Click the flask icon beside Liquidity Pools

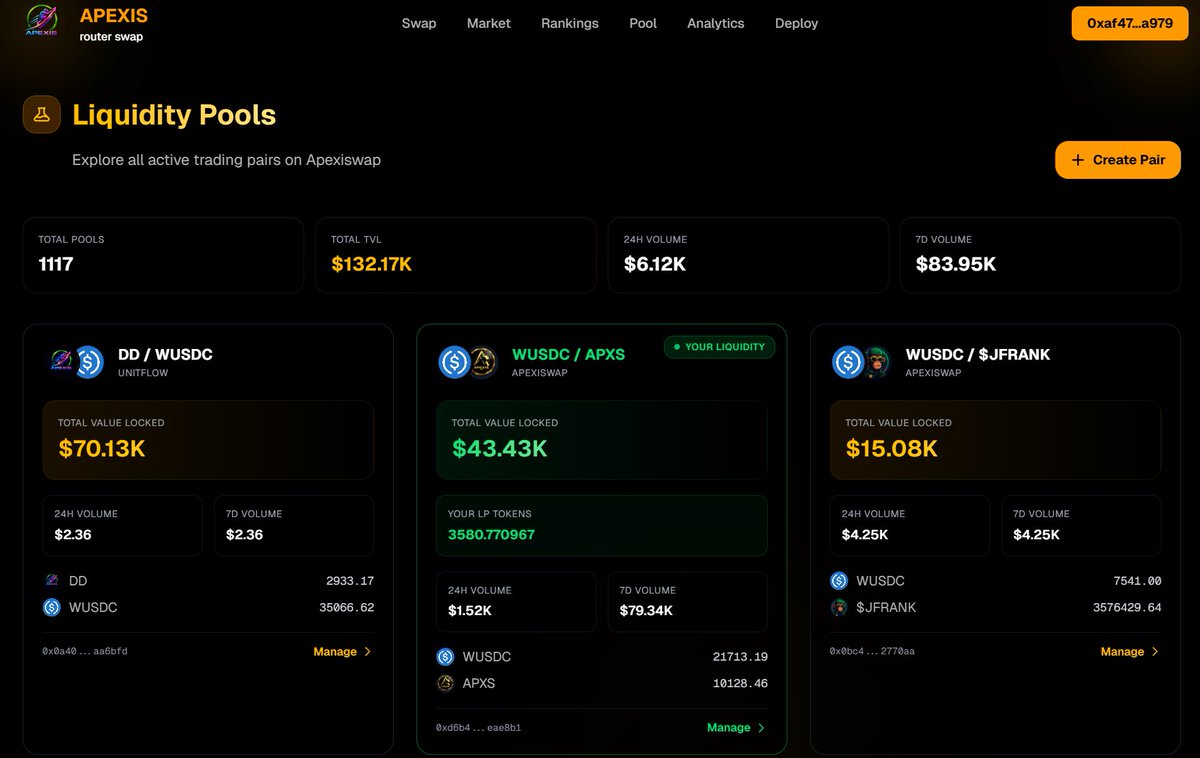pyautogui.click(x=42, y=115)
